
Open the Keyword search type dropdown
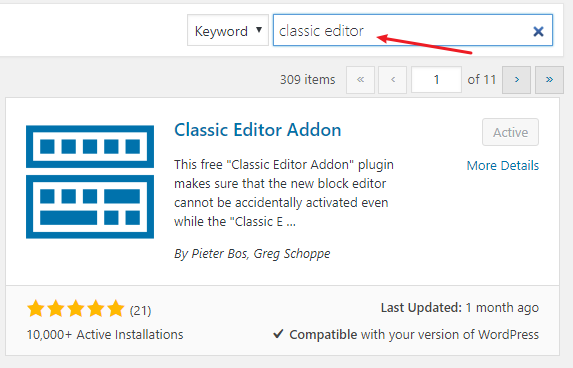point(228,30)
